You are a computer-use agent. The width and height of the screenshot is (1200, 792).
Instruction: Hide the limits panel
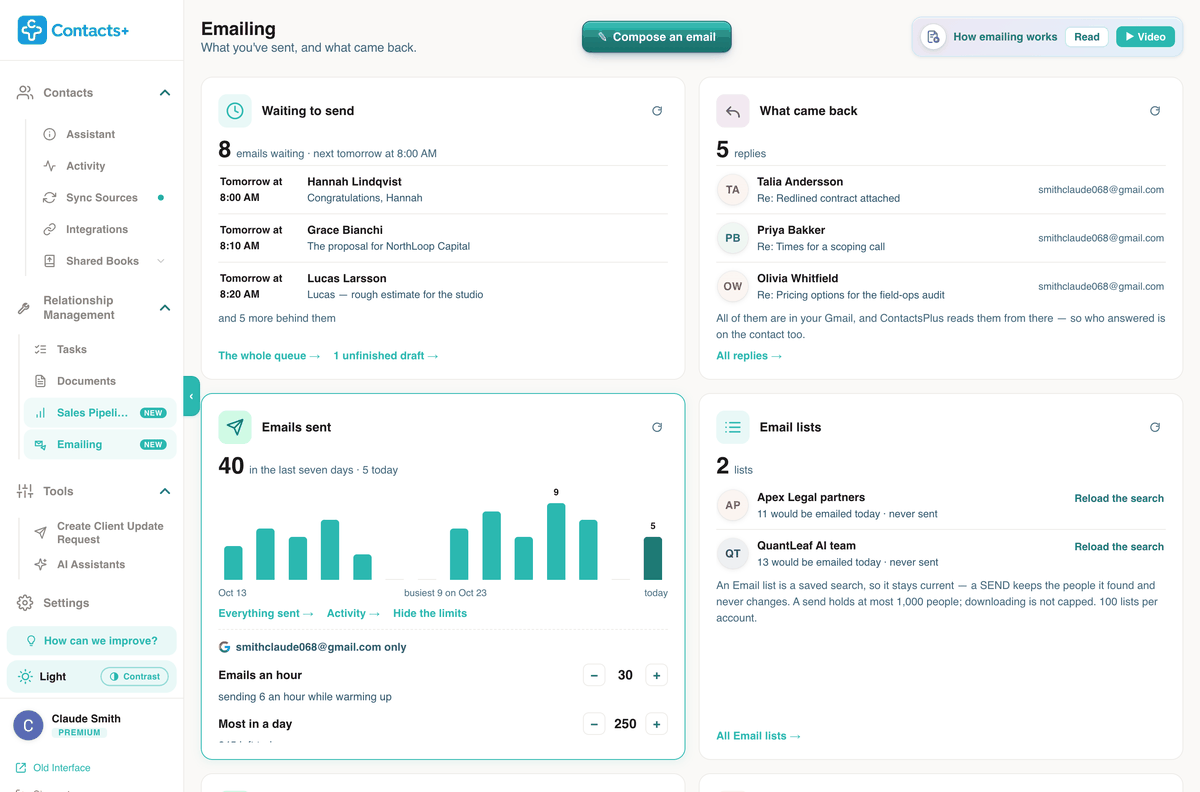pyautogui.click(x=430, y=613)
